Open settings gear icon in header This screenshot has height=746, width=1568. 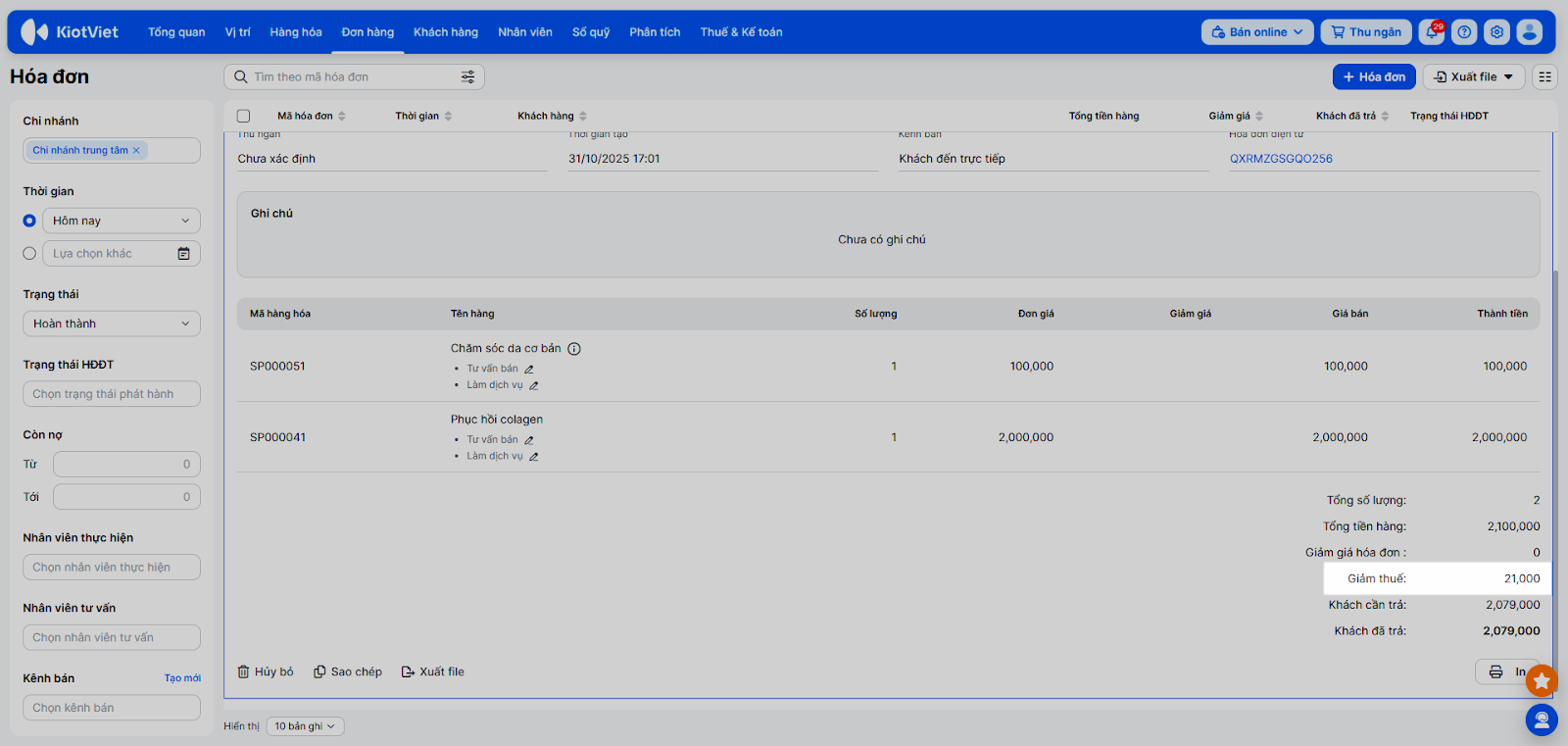(1496, 32)
